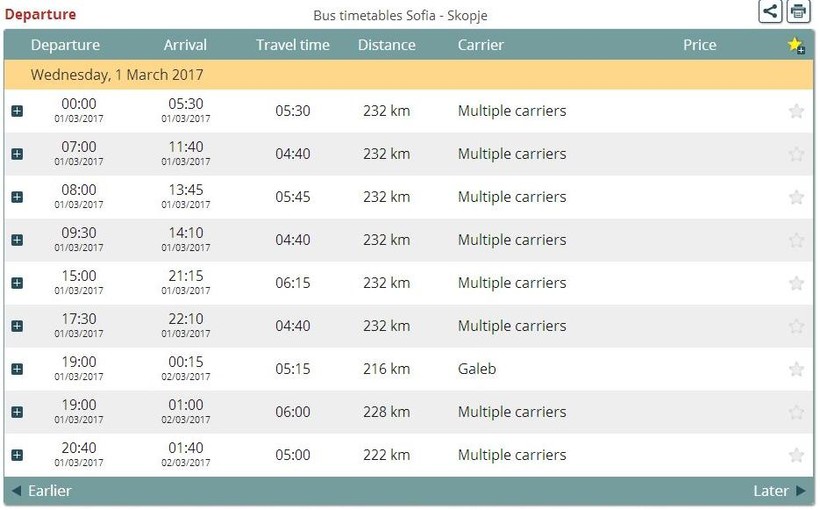Expand the 20:40 departure details
Screen dimensions: 820x510
(x=17, y=455)
